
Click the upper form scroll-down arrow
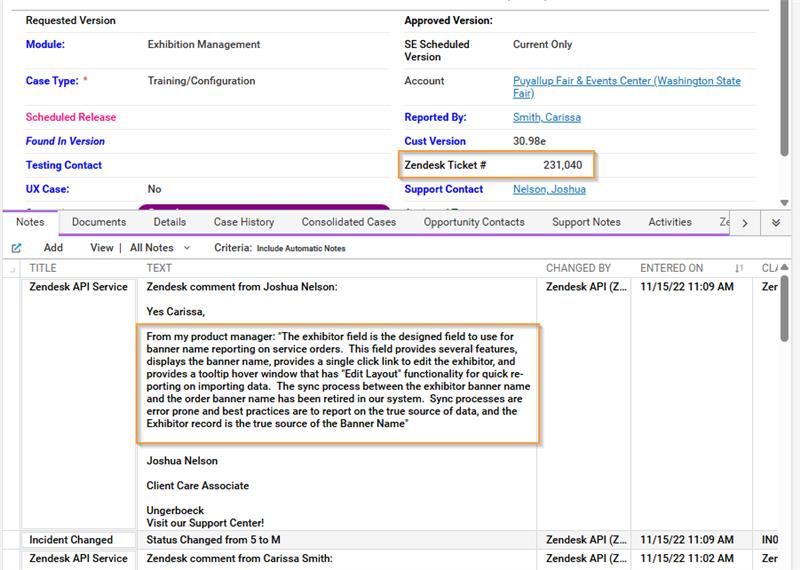coord(784,203)
